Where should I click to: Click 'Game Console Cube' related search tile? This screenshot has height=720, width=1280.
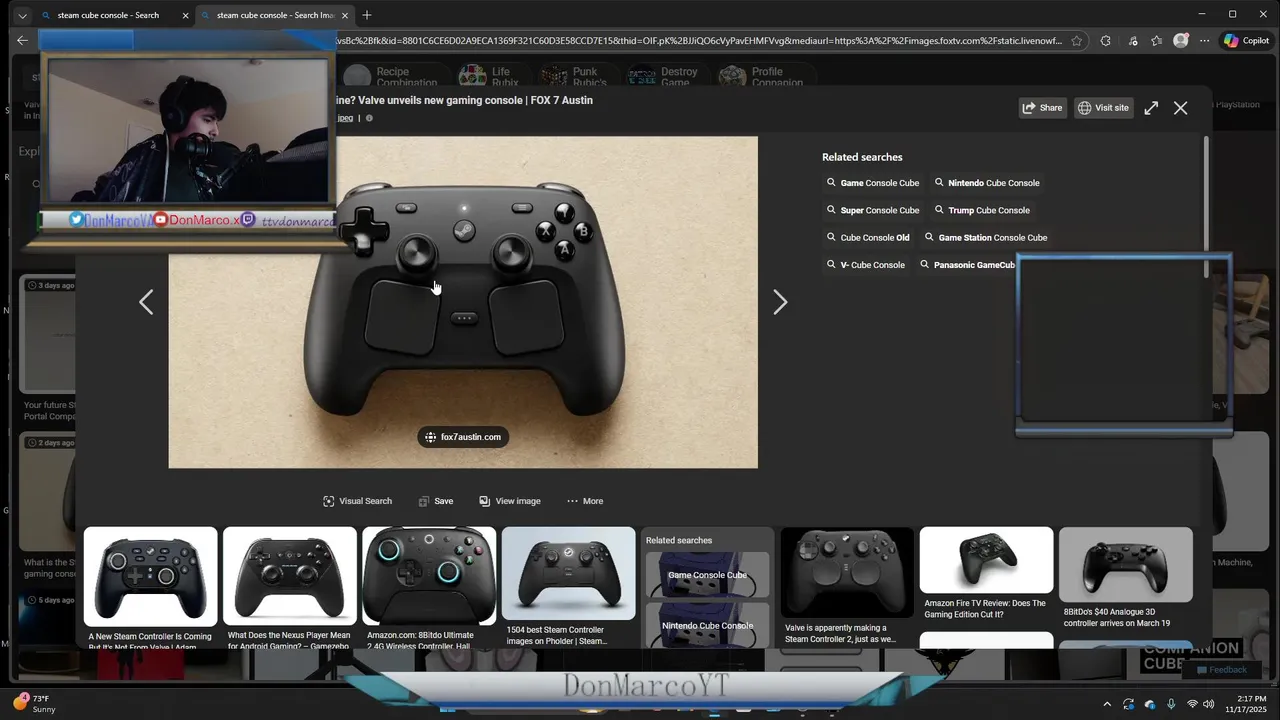tap(707, 574)
